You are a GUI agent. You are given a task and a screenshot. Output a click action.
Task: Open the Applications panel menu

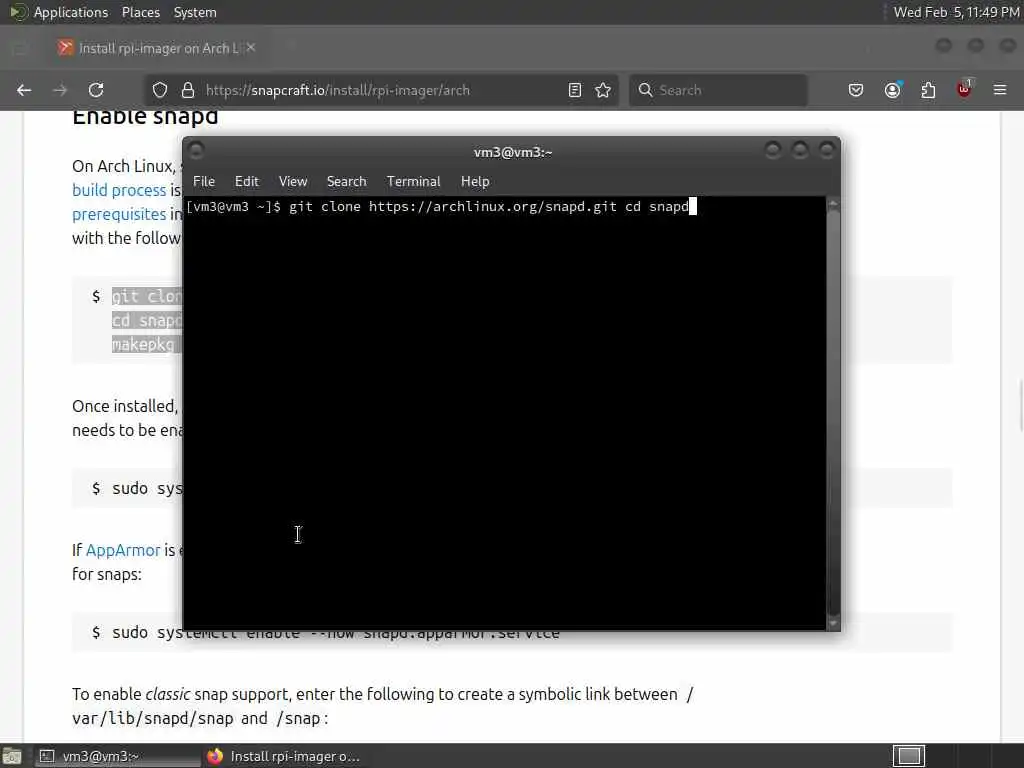(x=71, y=12)
